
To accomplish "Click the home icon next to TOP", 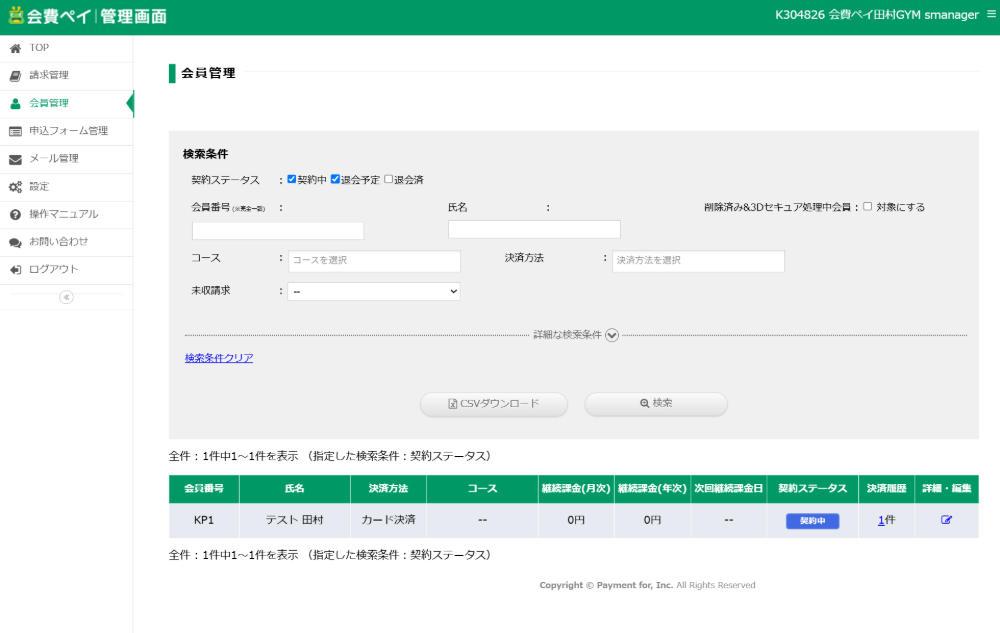I will point(15,48).
